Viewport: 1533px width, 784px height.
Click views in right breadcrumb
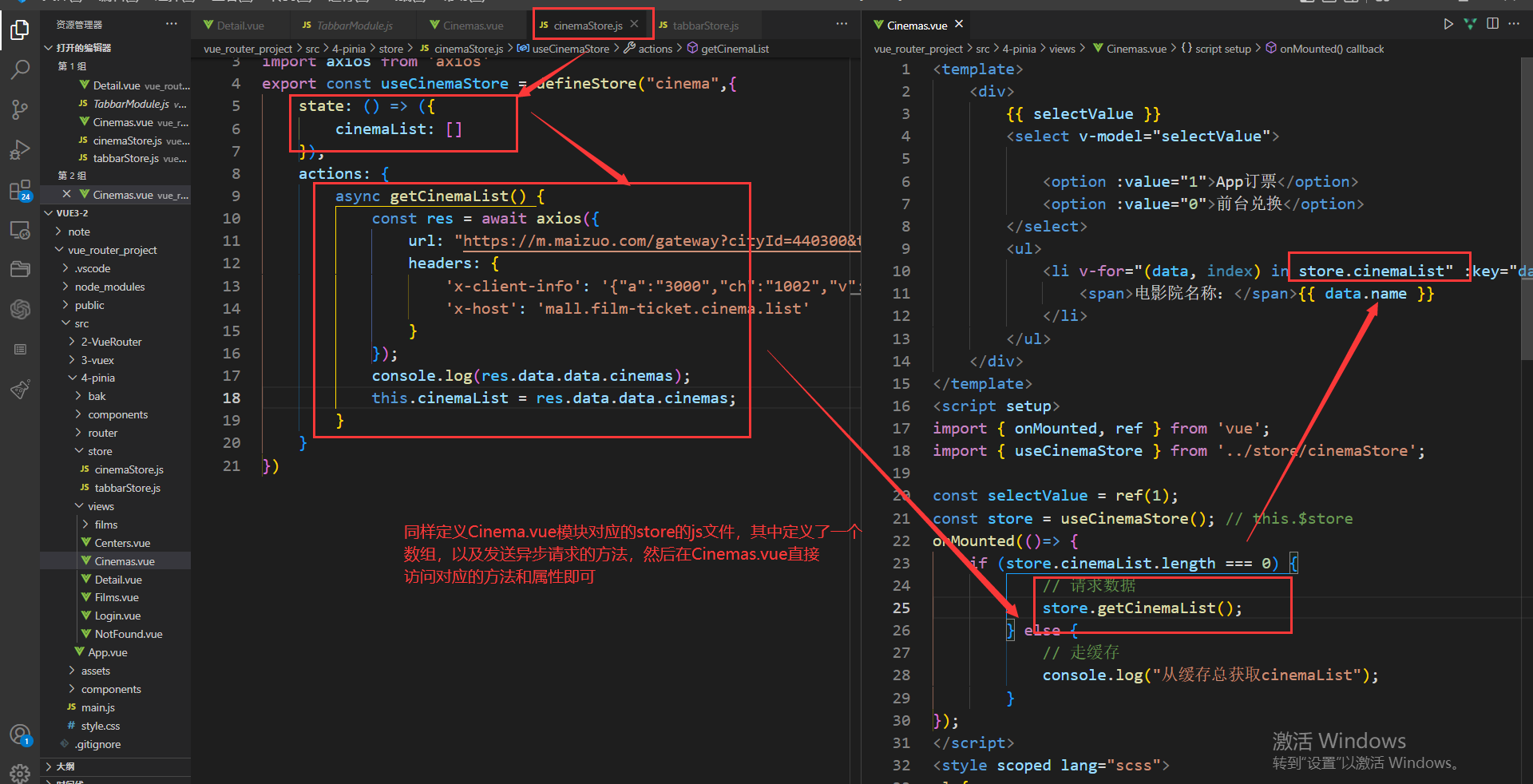point(1062,49)
